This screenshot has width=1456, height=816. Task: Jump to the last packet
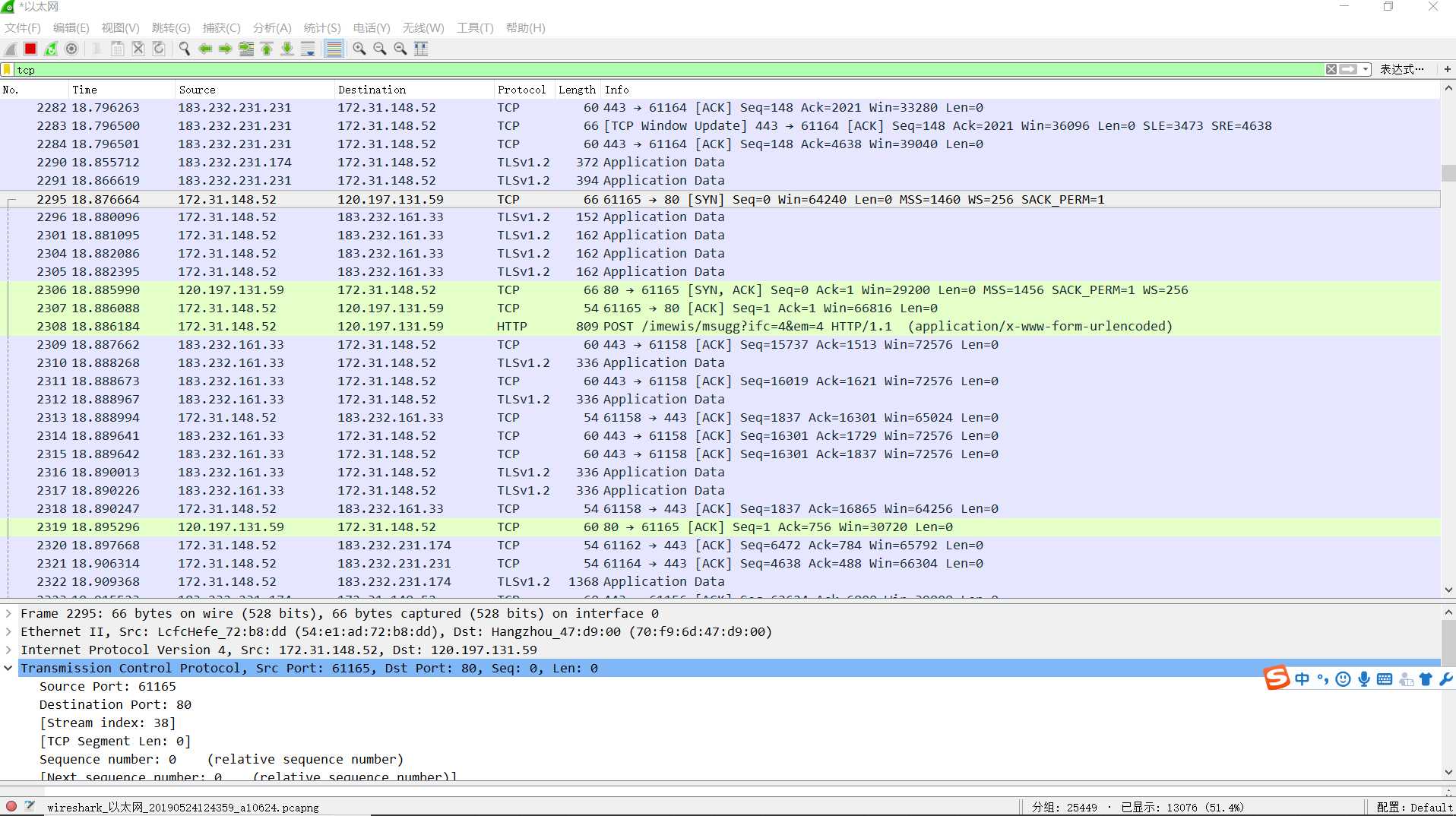[x=287, y=49]
